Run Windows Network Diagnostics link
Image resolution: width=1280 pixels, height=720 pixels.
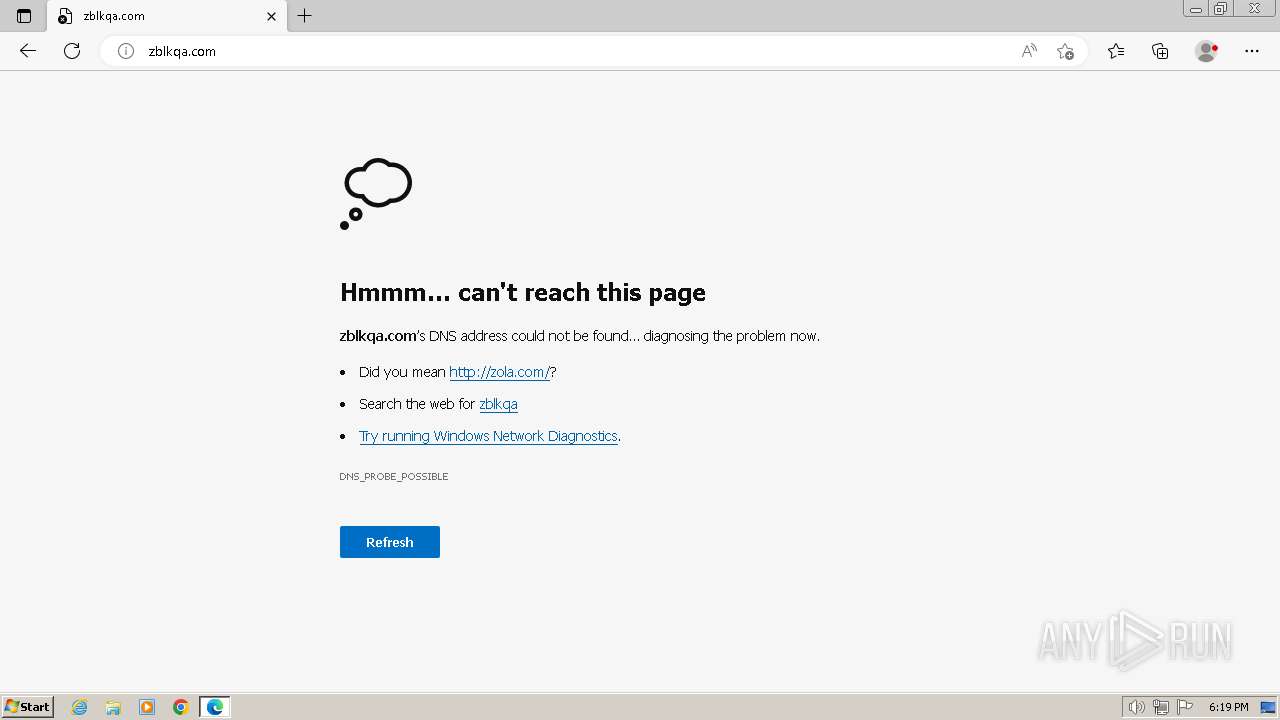coord(488,436)
